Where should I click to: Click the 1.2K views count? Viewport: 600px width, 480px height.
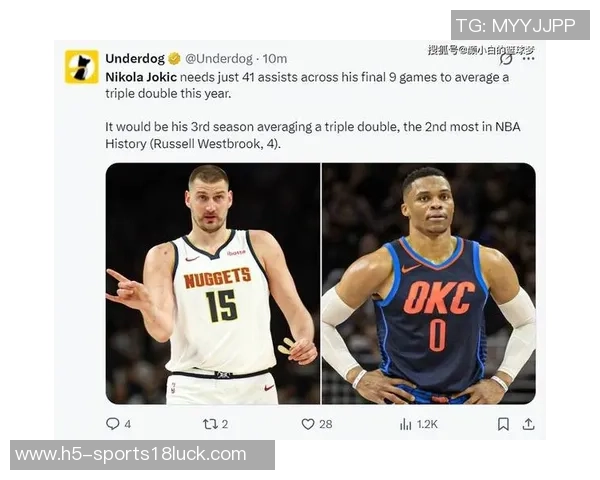(x=427, y=424)
